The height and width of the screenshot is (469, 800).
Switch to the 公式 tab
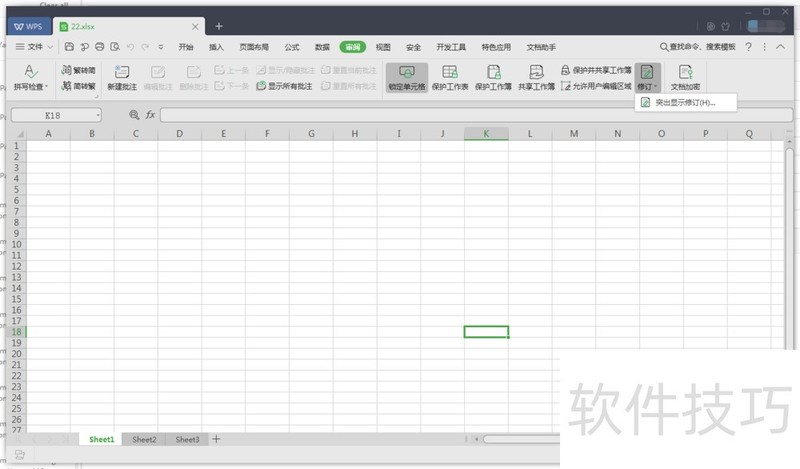tap(292, 47)
